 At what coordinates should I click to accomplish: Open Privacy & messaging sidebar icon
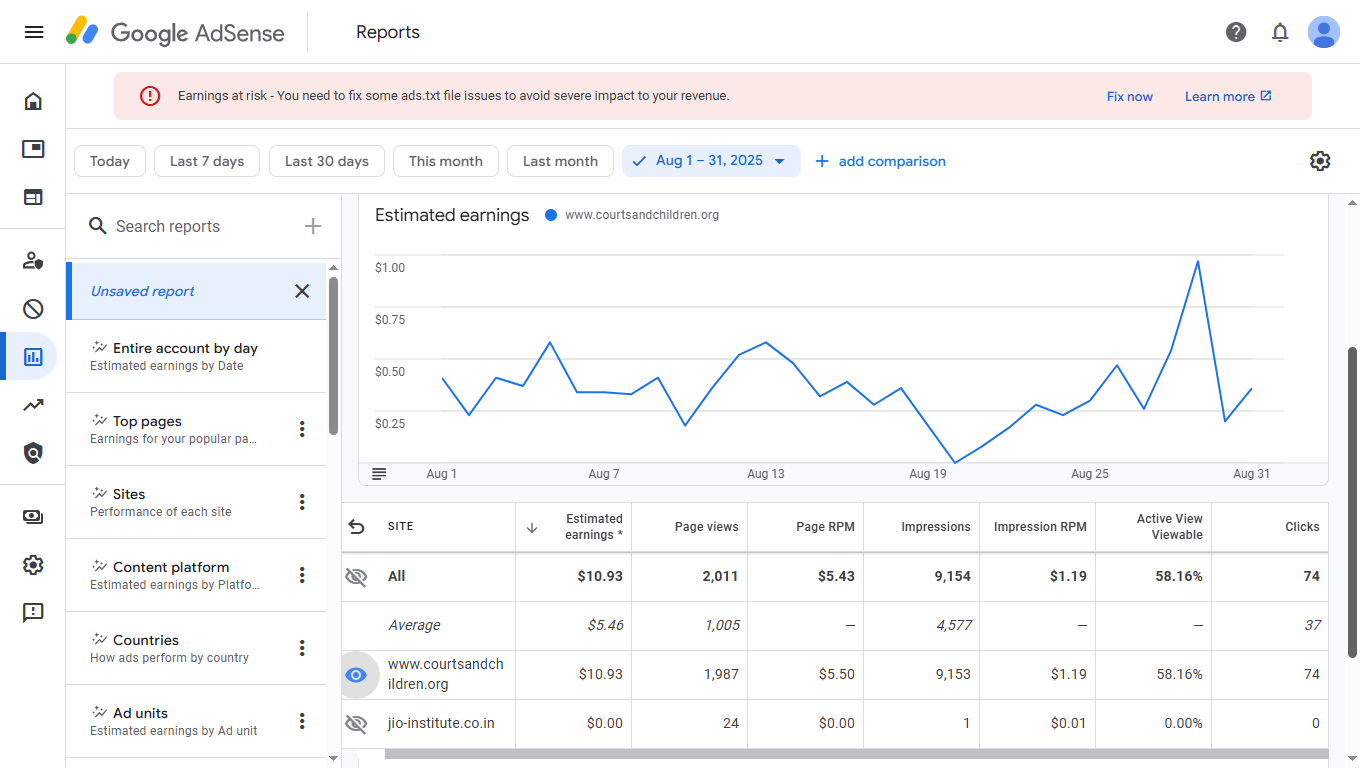33,261
